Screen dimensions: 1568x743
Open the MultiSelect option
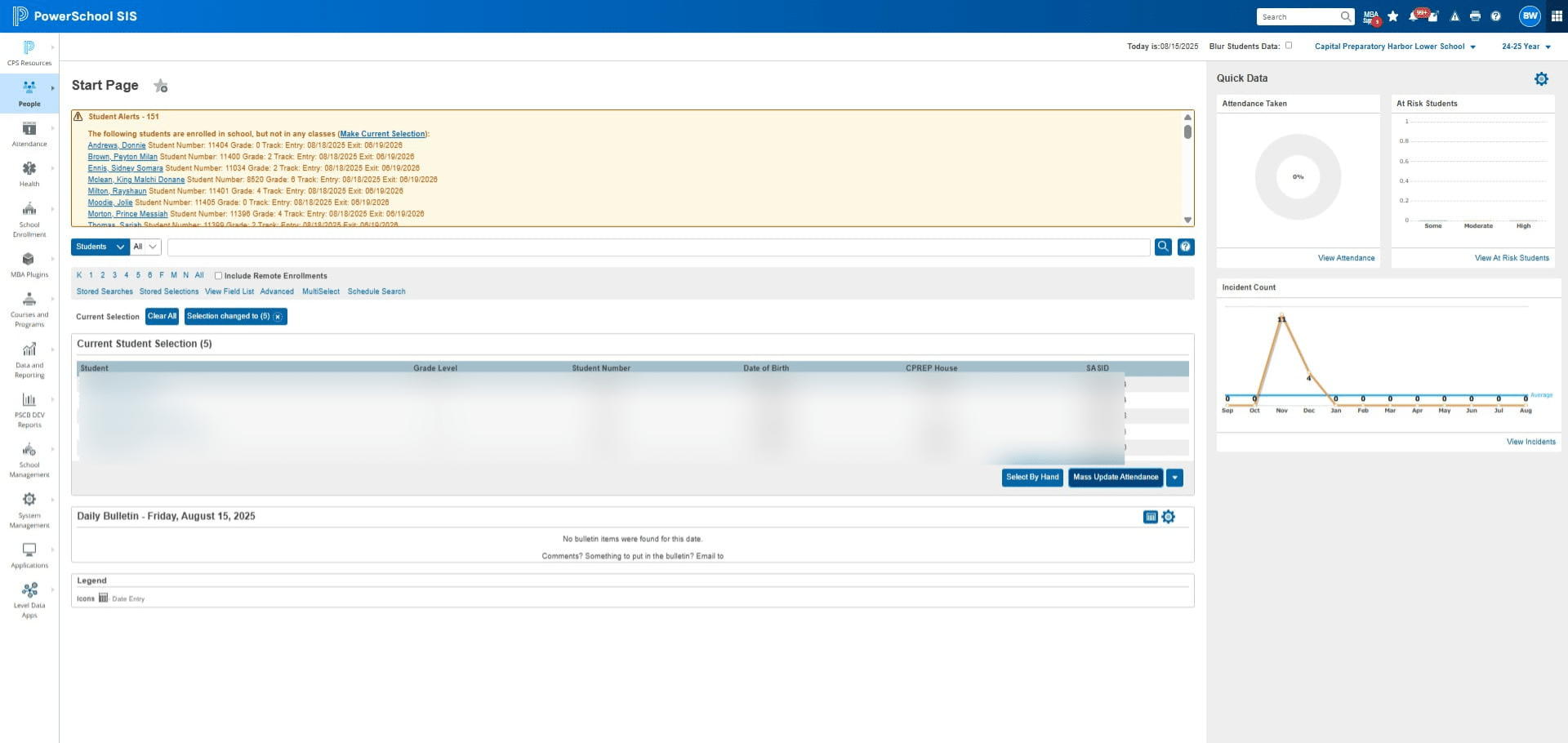click(321, 291)
